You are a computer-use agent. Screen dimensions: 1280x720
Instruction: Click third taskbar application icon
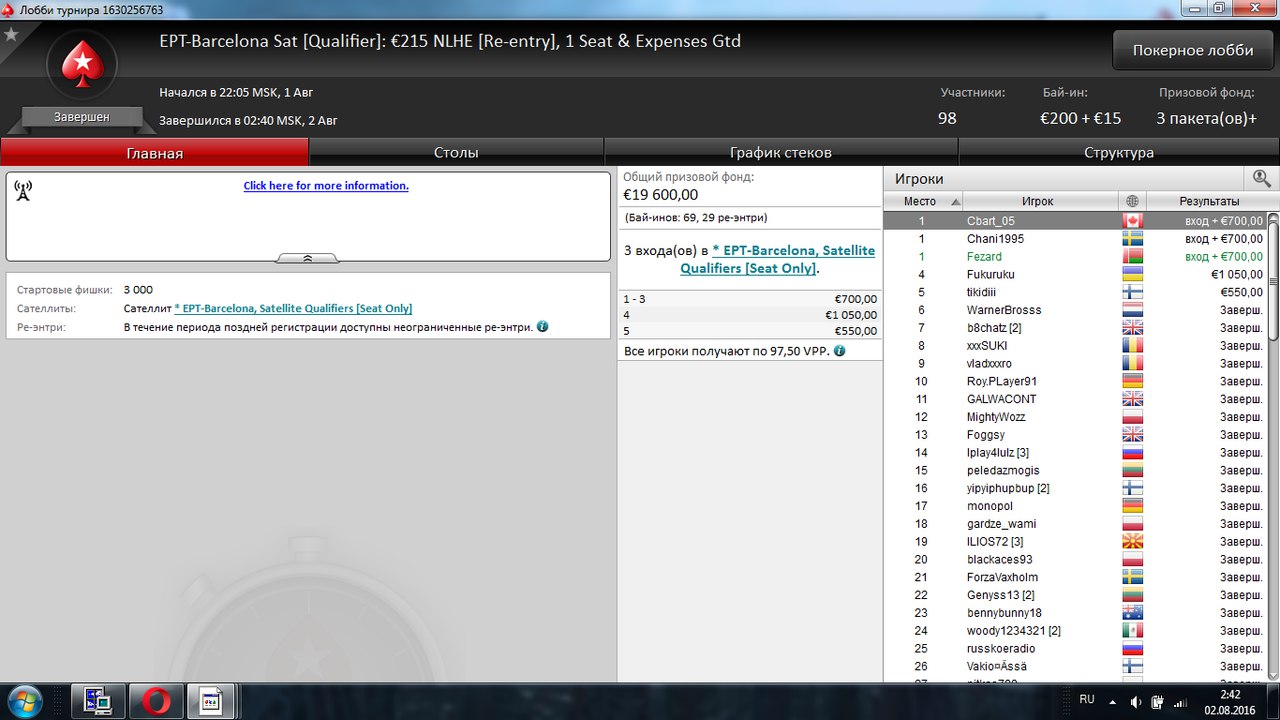click(211, 700)
